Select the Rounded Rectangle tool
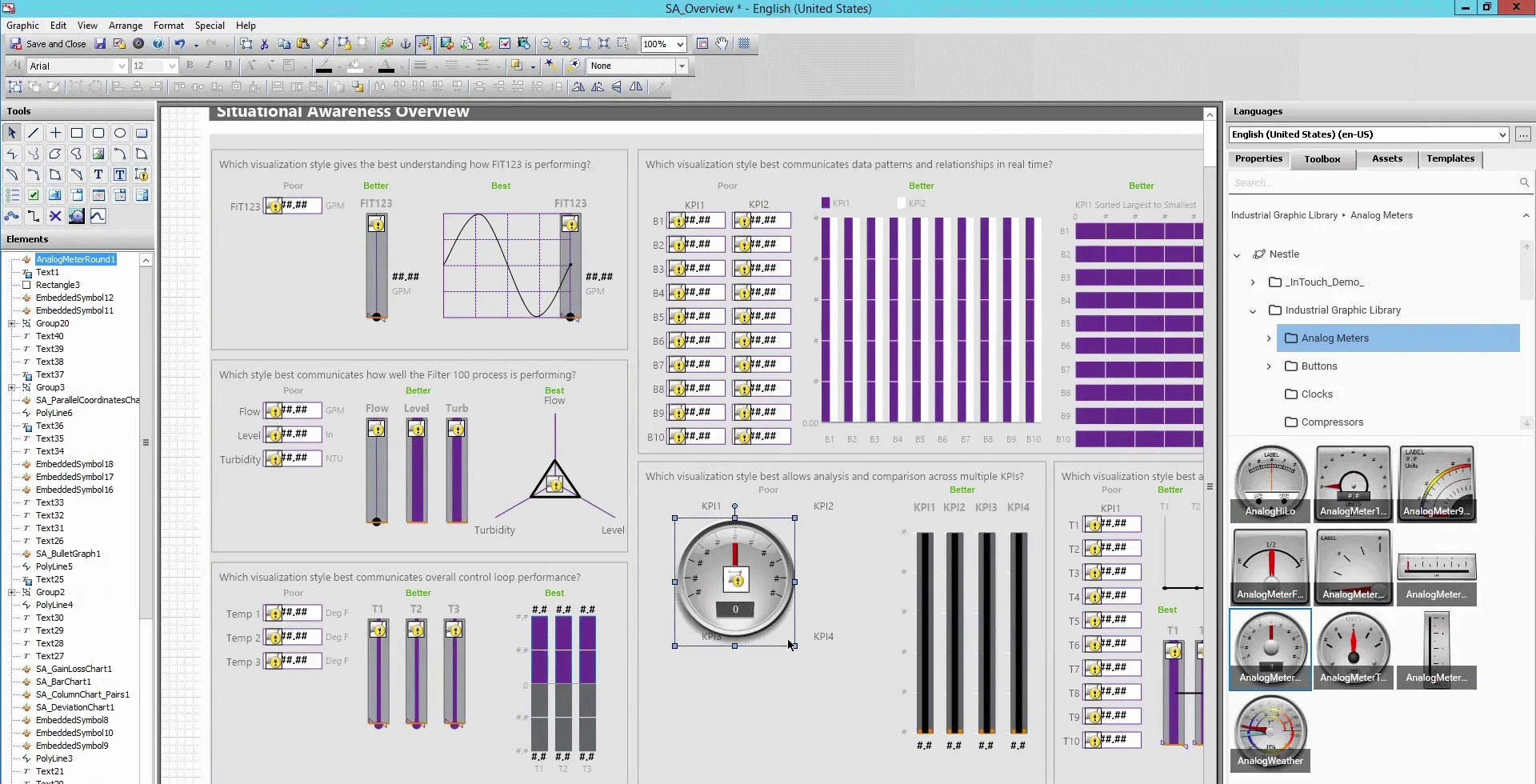This screenshot has width=1536, height=784. pos(98,134)
